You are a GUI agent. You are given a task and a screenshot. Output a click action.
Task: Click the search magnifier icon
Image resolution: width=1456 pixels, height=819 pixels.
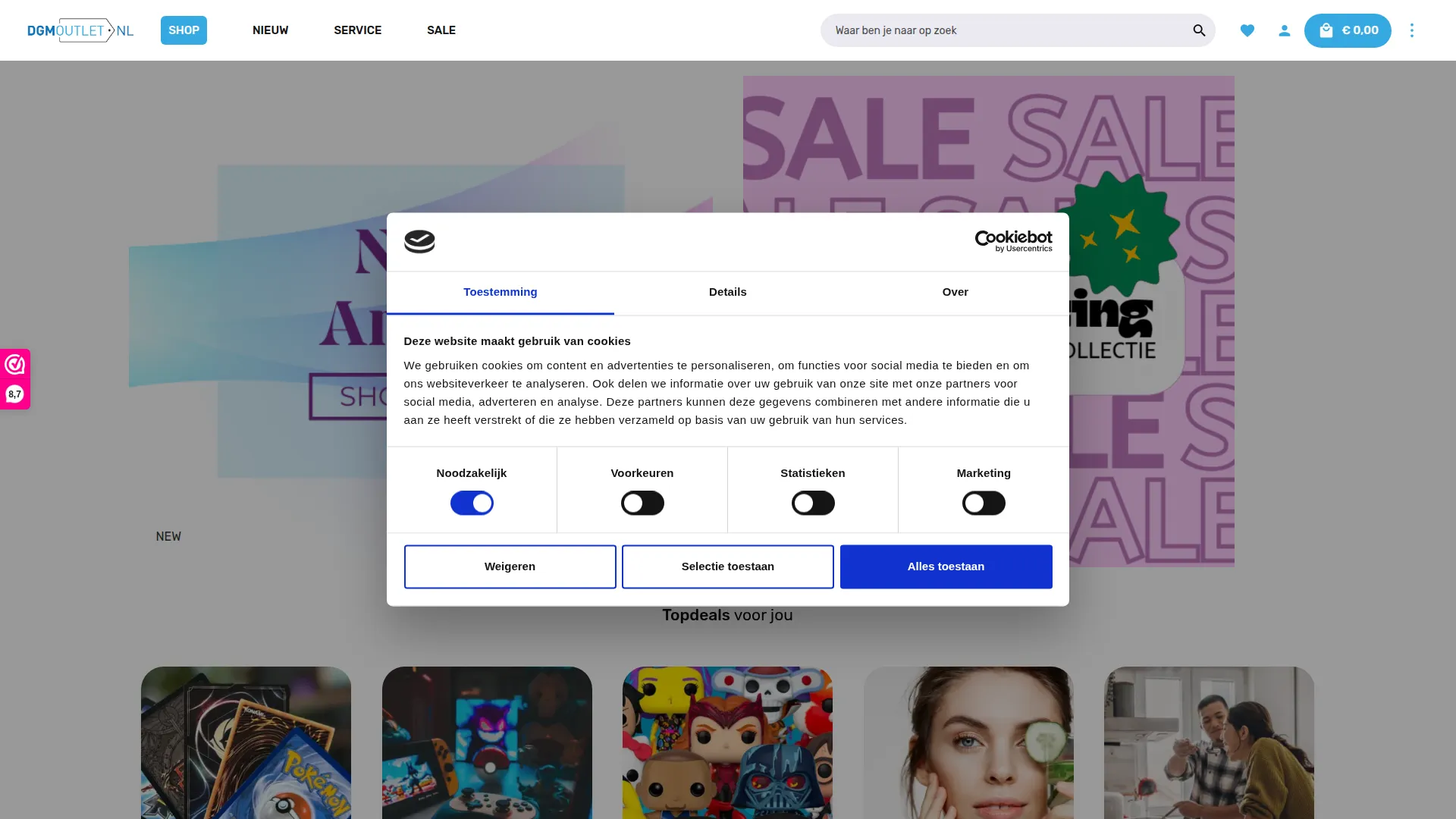pyautogui.click(x=1199, y=30)
